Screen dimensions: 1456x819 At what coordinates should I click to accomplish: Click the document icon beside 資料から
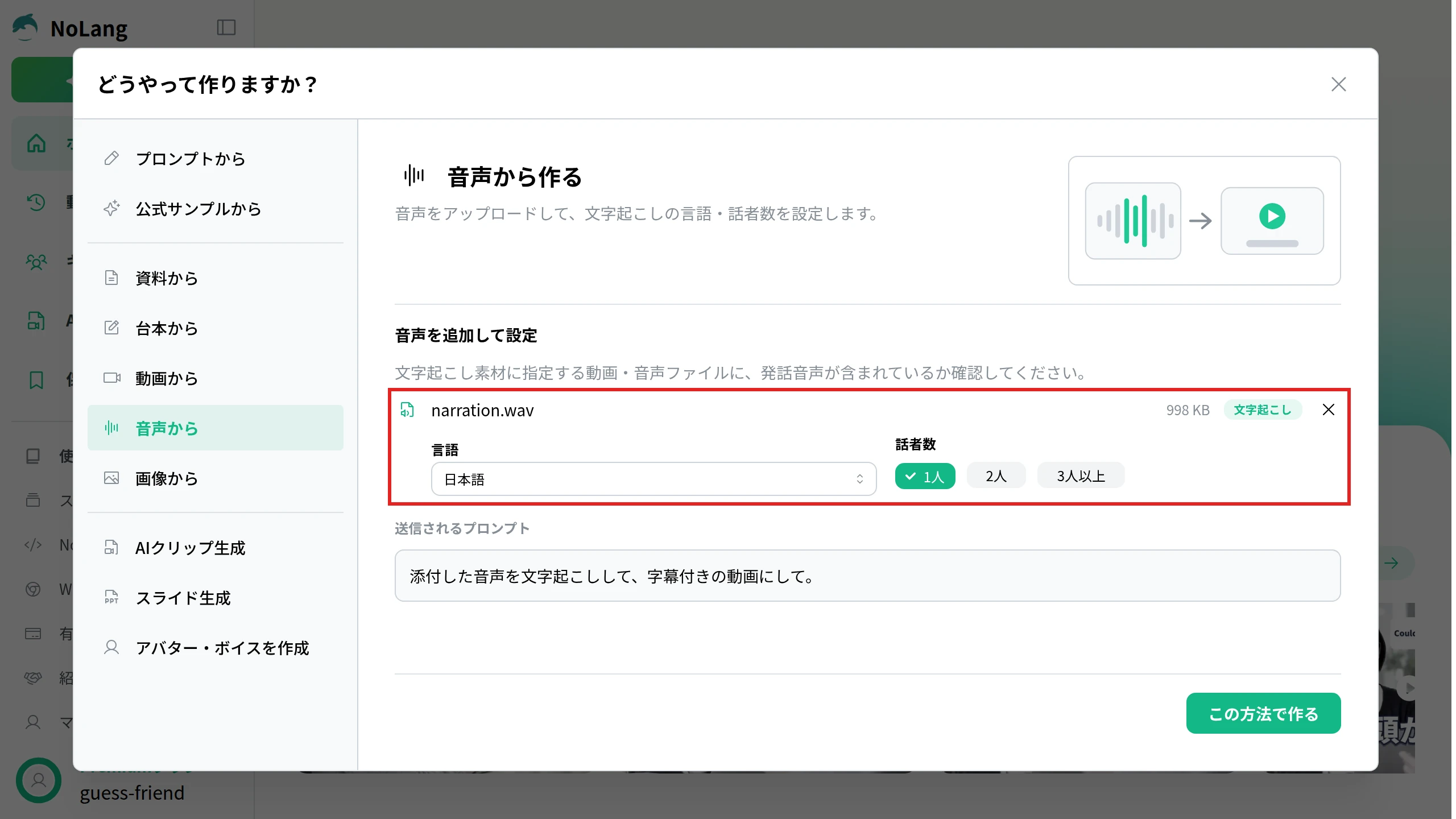(111, 278)
